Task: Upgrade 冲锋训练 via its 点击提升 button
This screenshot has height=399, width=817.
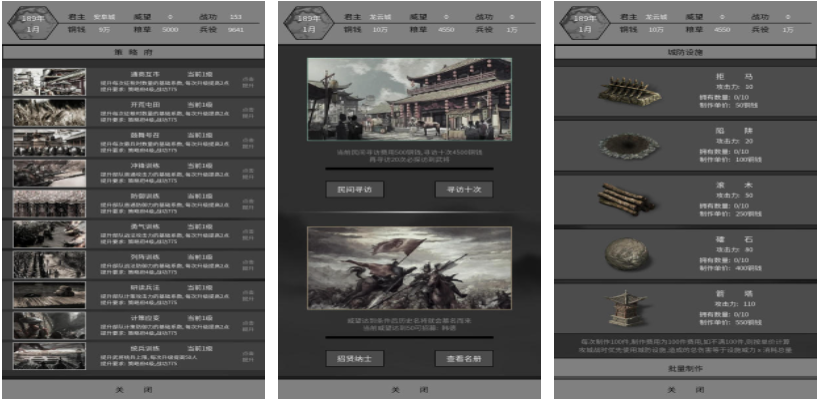Action: point(248,174)
